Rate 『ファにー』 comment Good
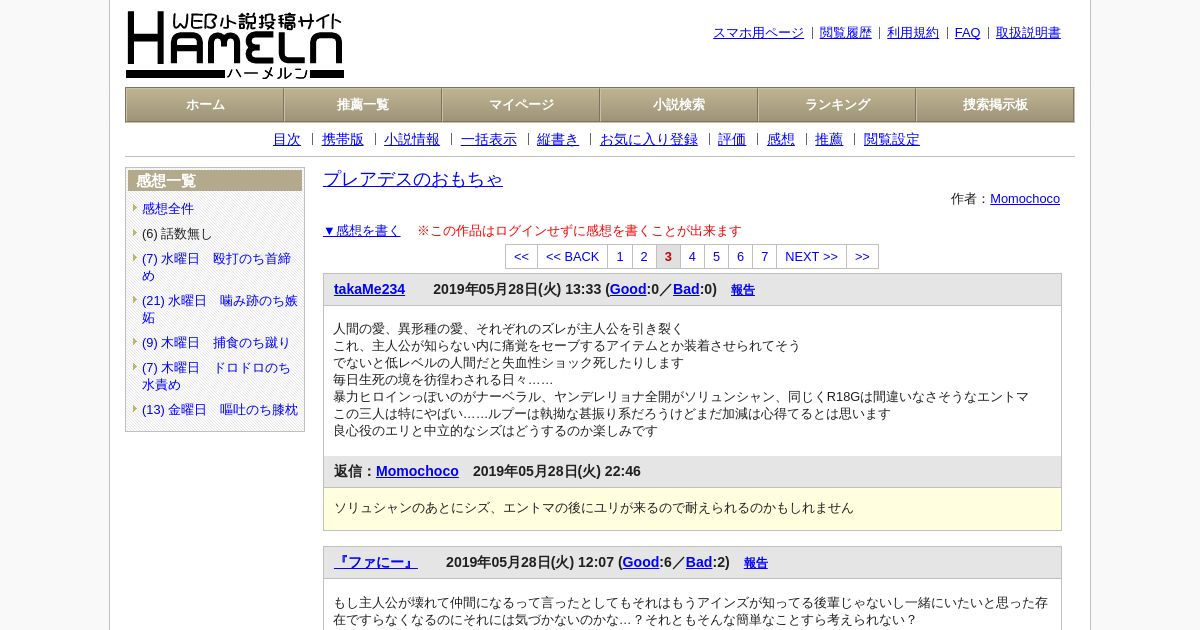 click(641, 563)
